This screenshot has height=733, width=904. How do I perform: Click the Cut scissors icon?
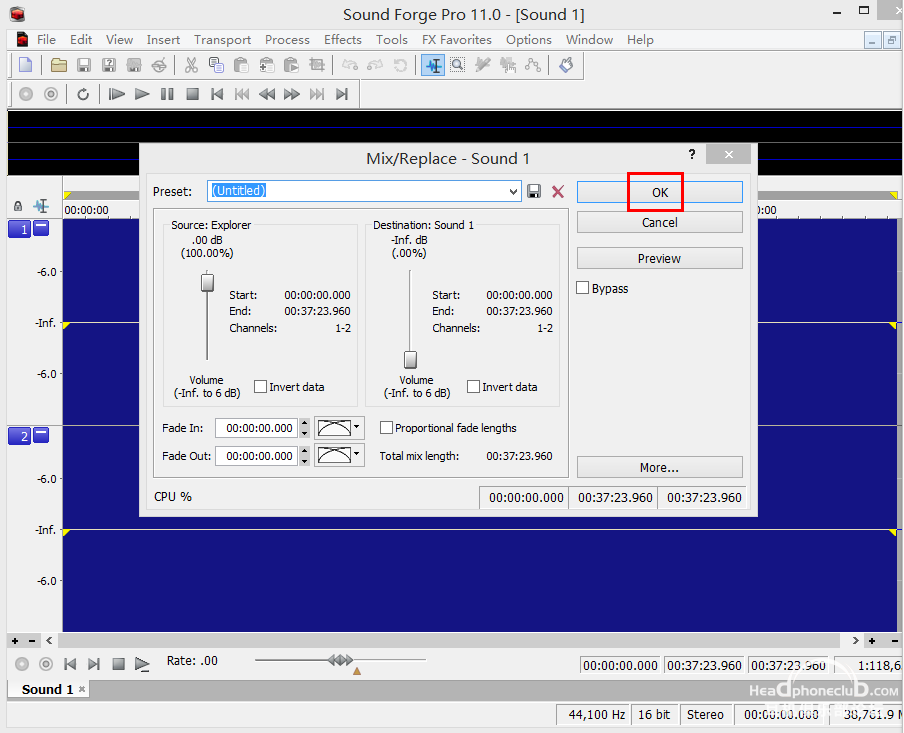click(191, 65)
